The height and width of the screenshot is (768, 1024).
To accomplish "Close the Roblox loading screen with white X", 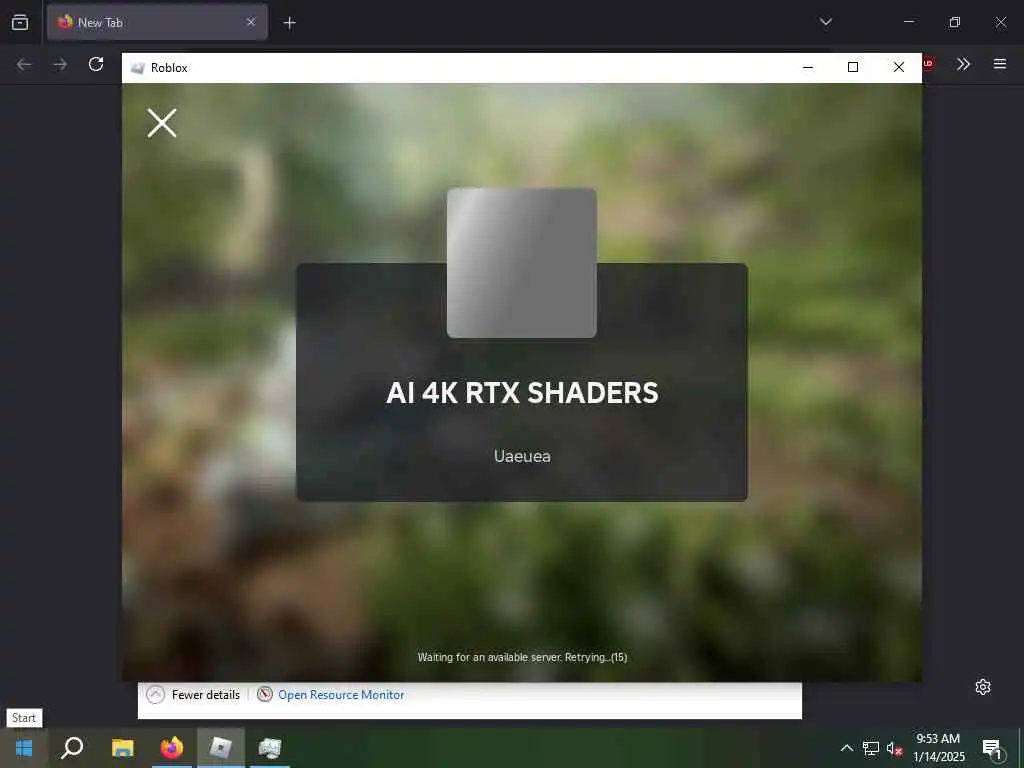I will pyautogui.click(x=161, y=123).
